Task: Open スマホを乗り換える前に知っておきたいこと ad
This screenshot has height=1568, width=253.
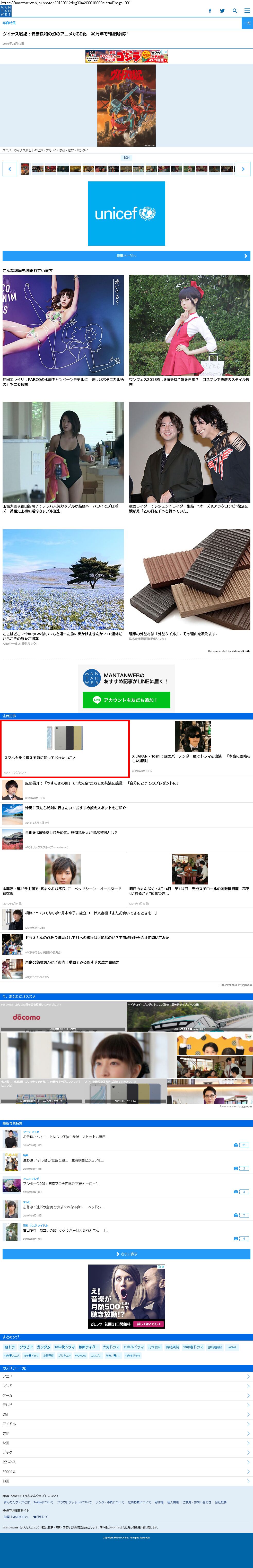Action: (x=65, y=749)
